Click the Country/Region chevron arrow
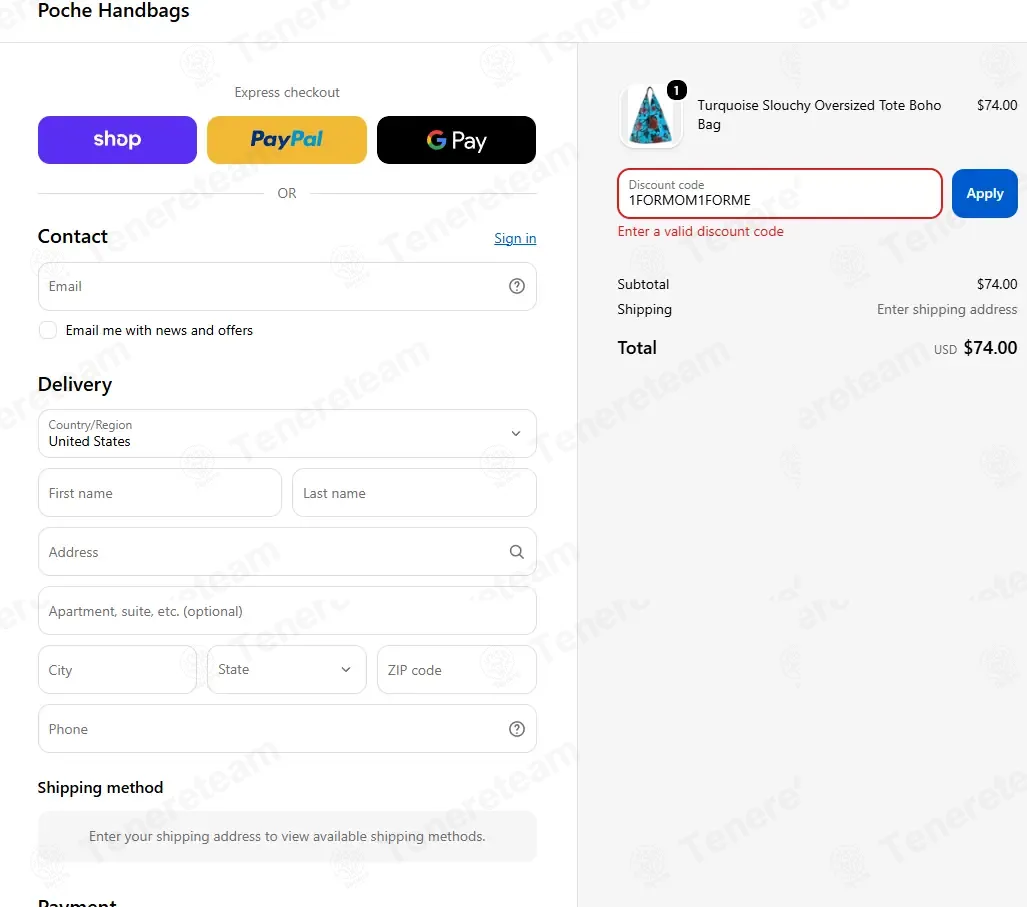Image resolution: width=1027 pixels, height=907 pixels. tap(516, 434)
